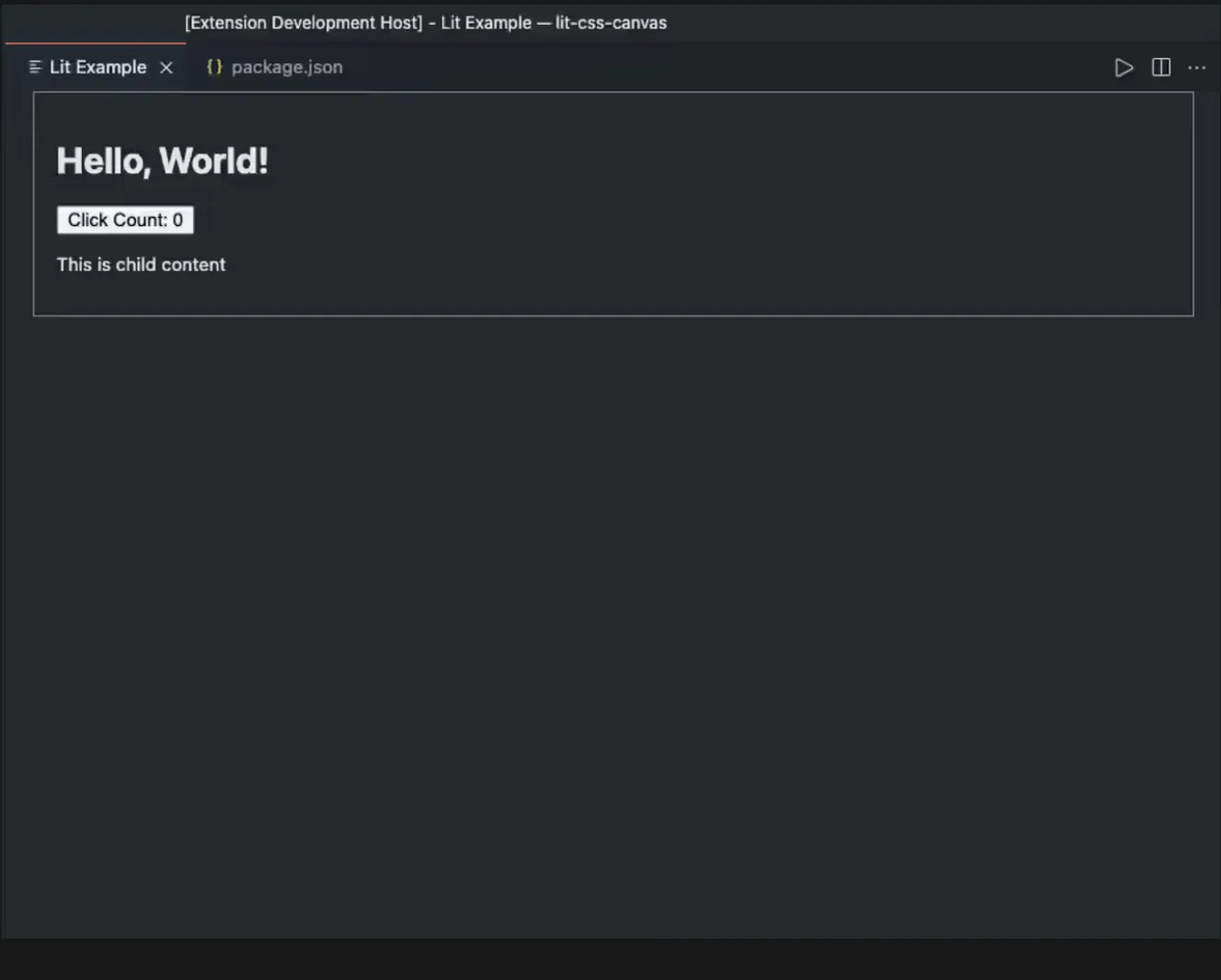Click the Hello, World! heading
The image size is (1221, 980).
coord(162,162)
